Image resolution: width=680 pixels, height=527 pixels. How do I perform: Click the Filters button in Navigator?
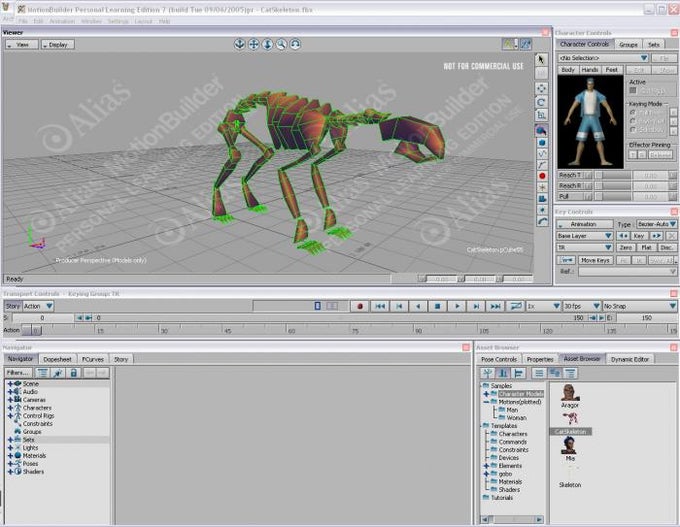pyautogui.click(x=18, y=373)
